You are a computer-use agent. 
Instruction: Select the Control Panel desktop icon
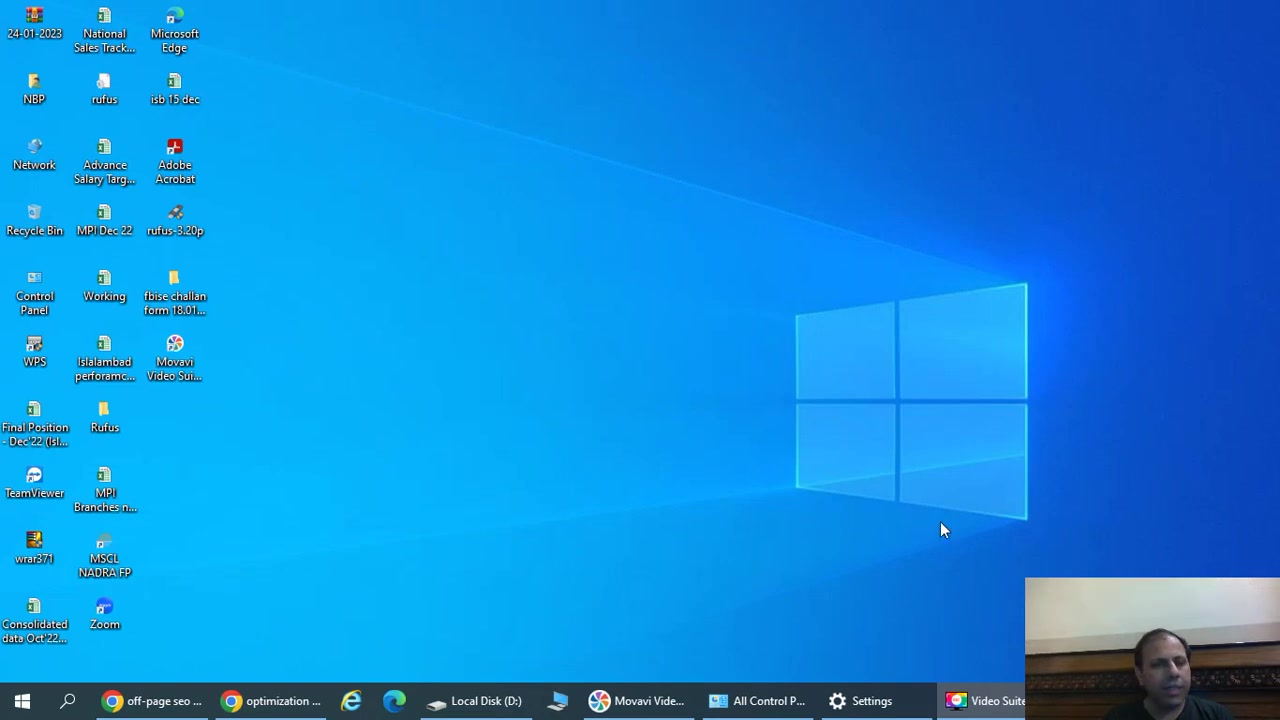[34, 293]
